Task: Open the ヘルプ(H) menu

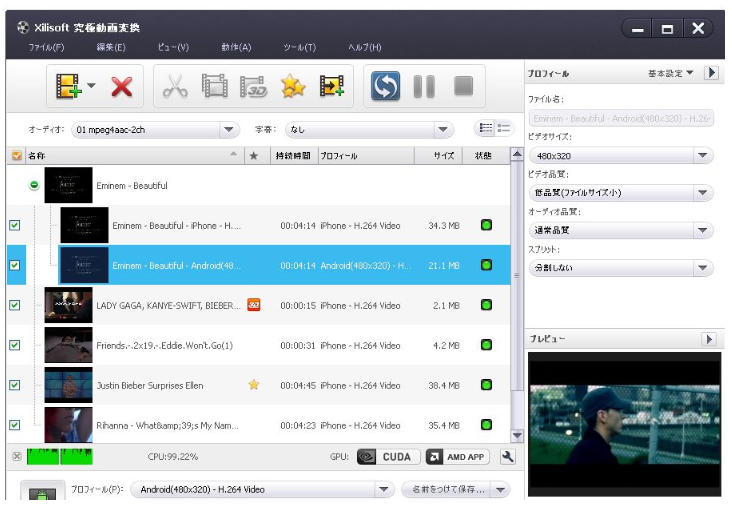Action: pos(365,47)
